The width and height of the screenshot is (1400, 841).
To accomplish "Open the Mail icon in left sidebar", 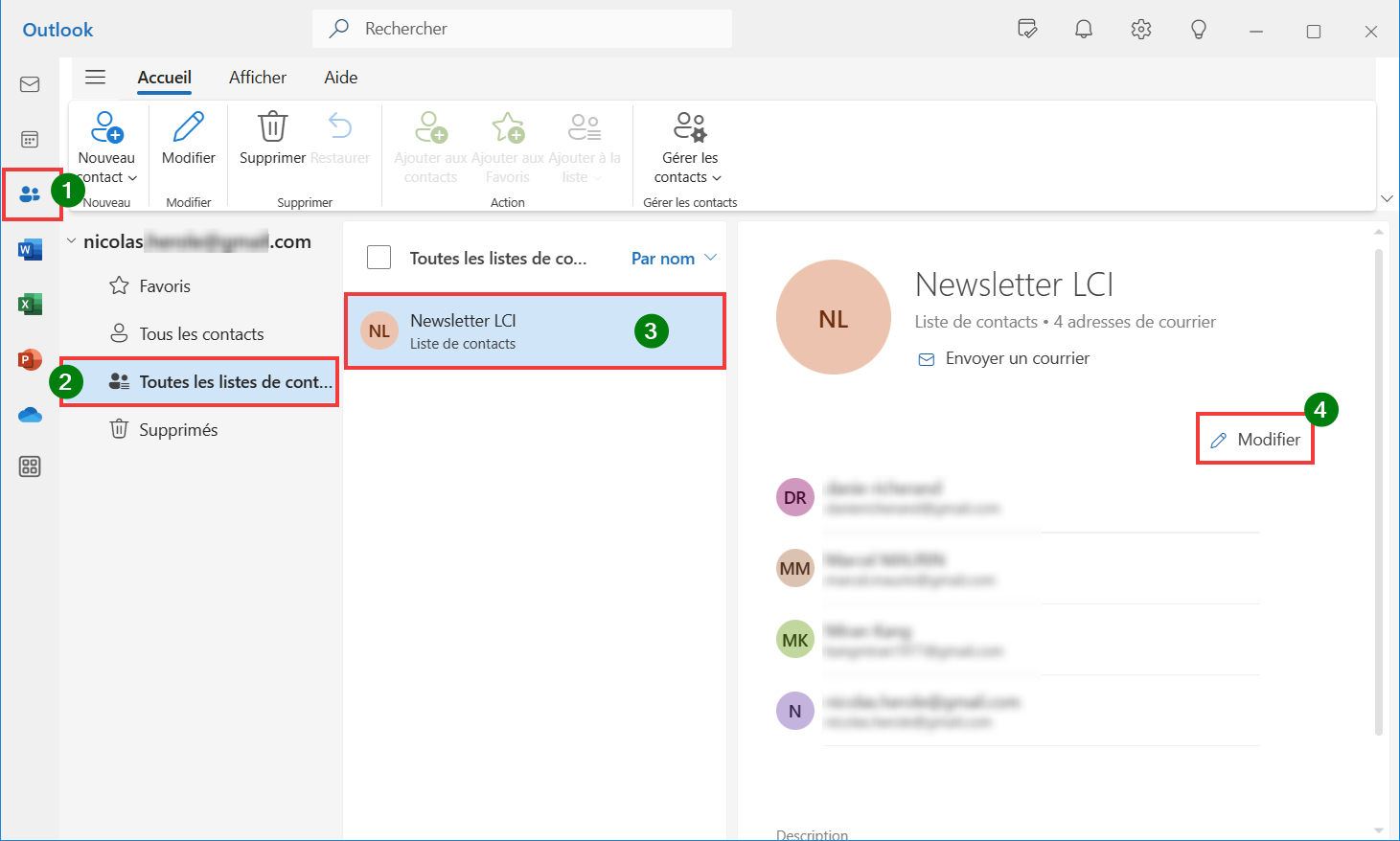I will click(30, 84).
